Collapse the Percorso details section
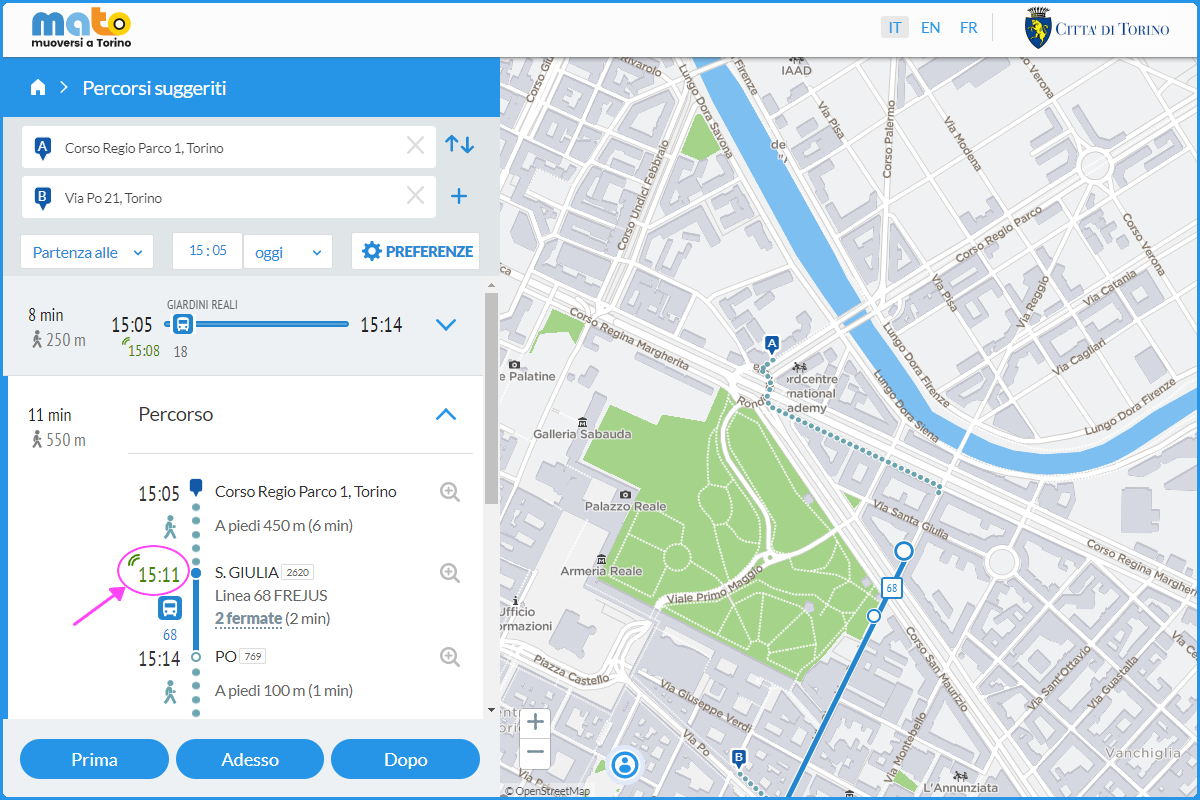Image resolution: width=1200 pixels, height=800 pixels. click(446, 415)
